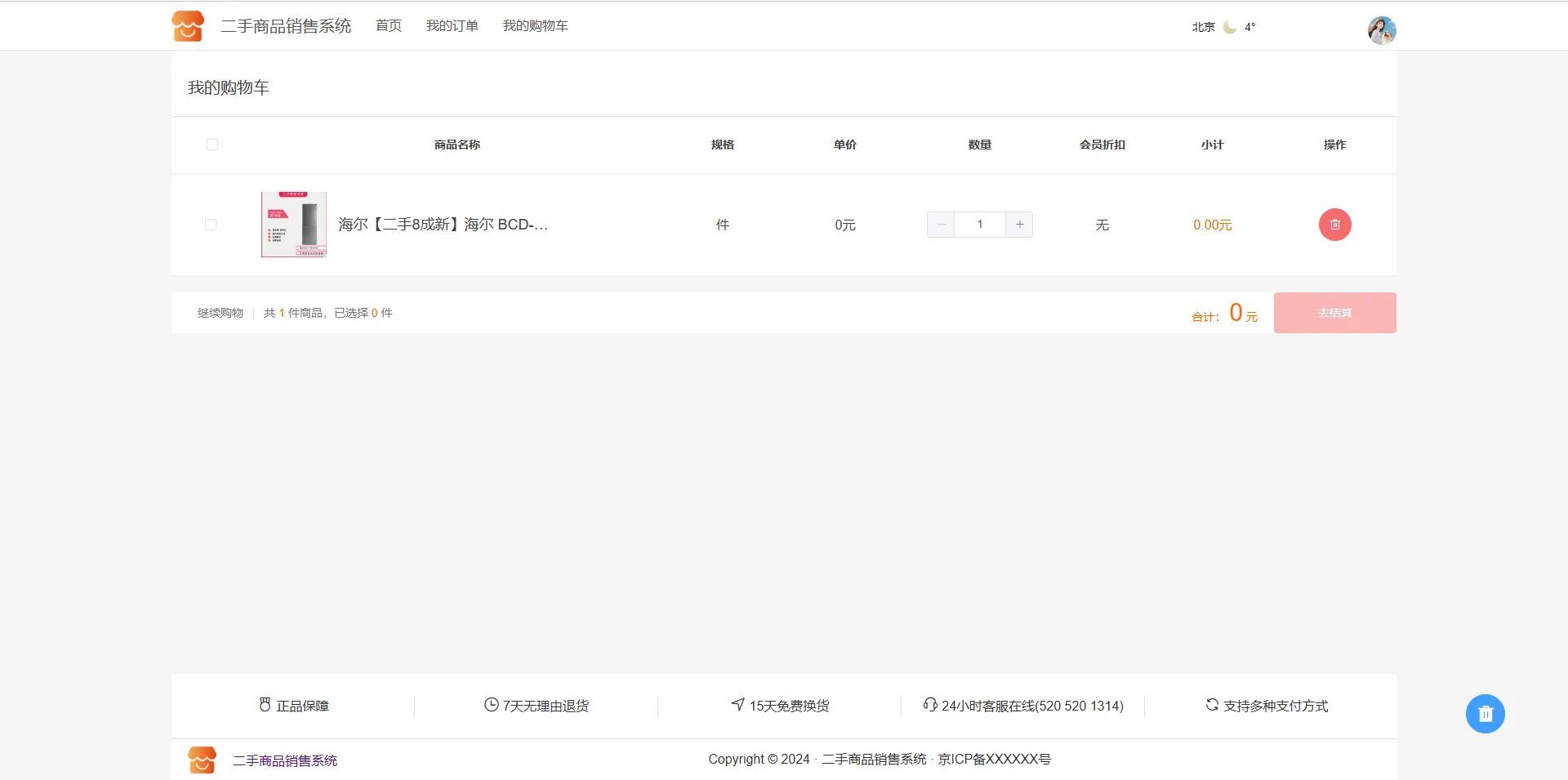Select 我的购物车 in the top navigation
This screenshot has height=780, width=1568.
[x=535, y=26]
